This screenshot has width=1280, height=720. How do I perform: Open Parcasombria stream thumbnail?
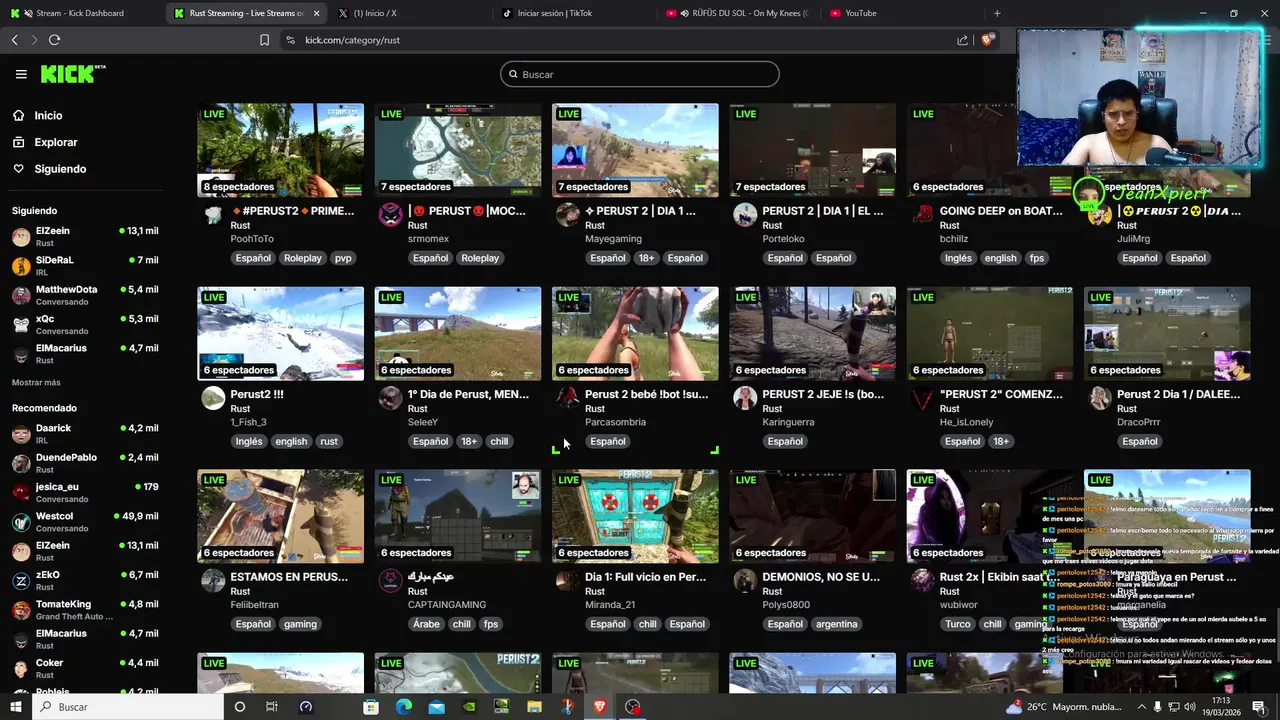point(635,334)
